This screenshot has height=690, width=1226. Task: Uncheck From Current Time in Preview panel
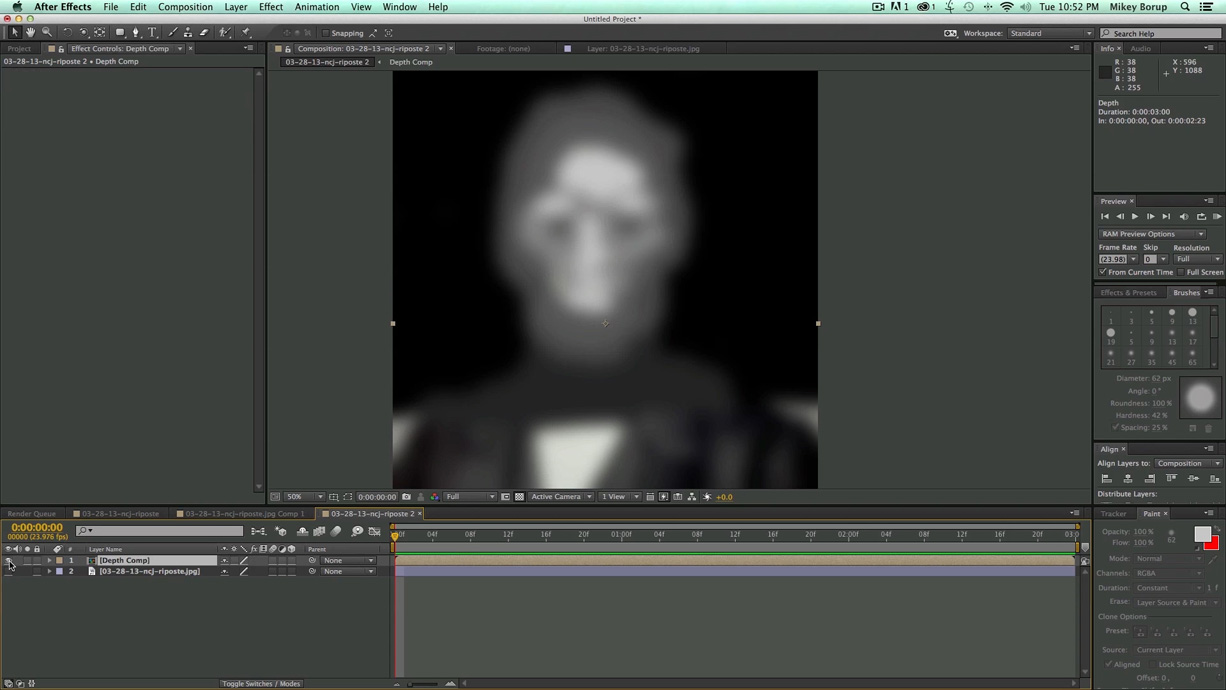1103,272
